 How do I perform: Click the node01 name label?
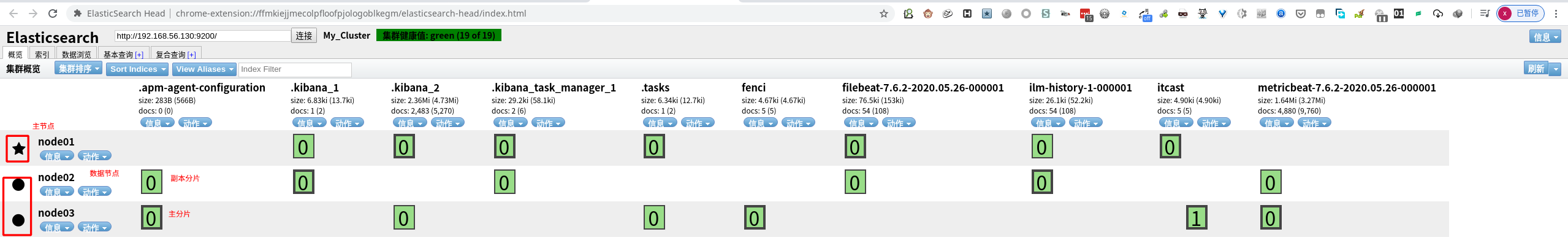(56, 142)
